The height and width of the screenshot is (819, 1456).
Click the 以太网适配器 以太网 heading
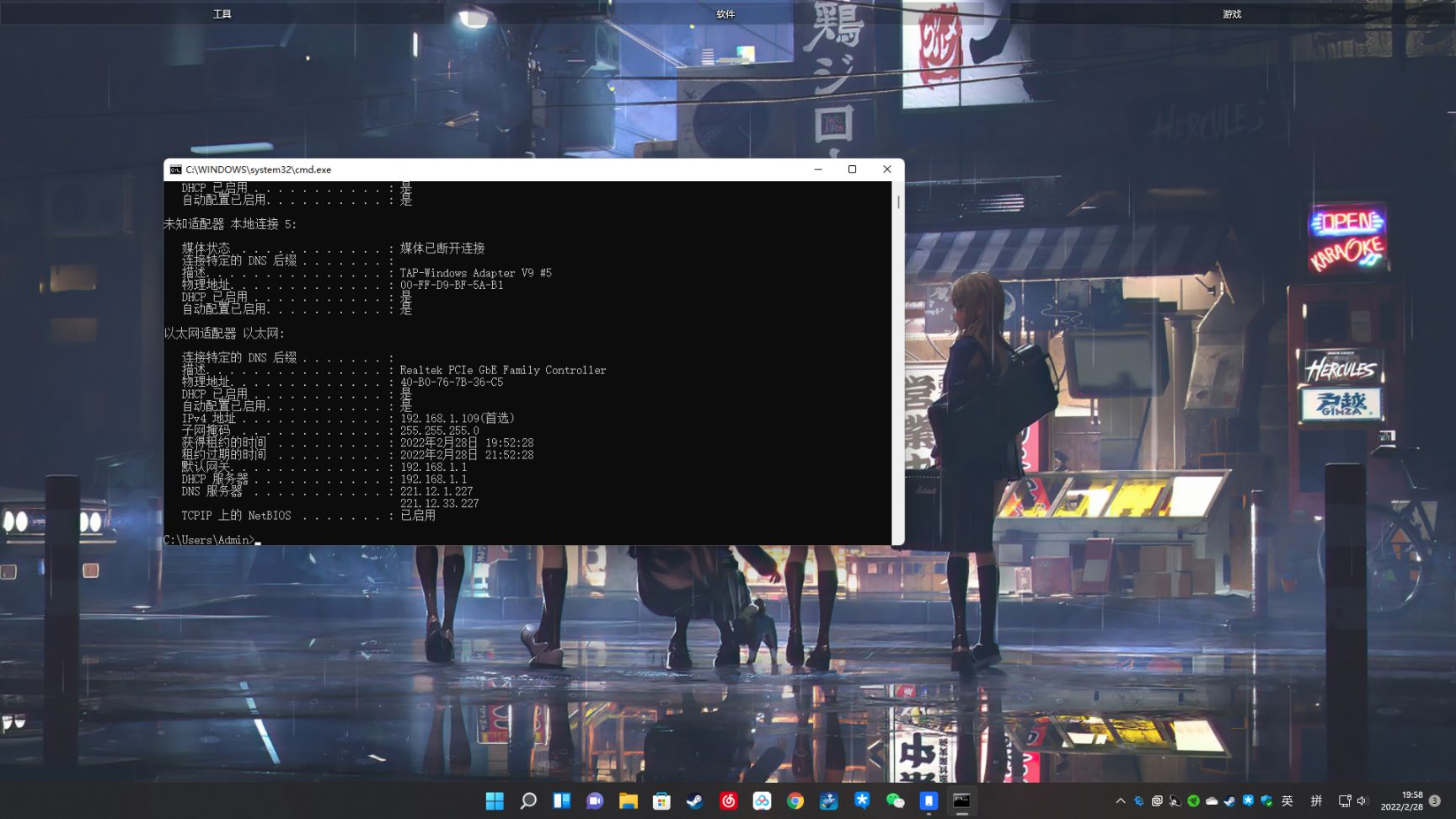pos(224,334)
